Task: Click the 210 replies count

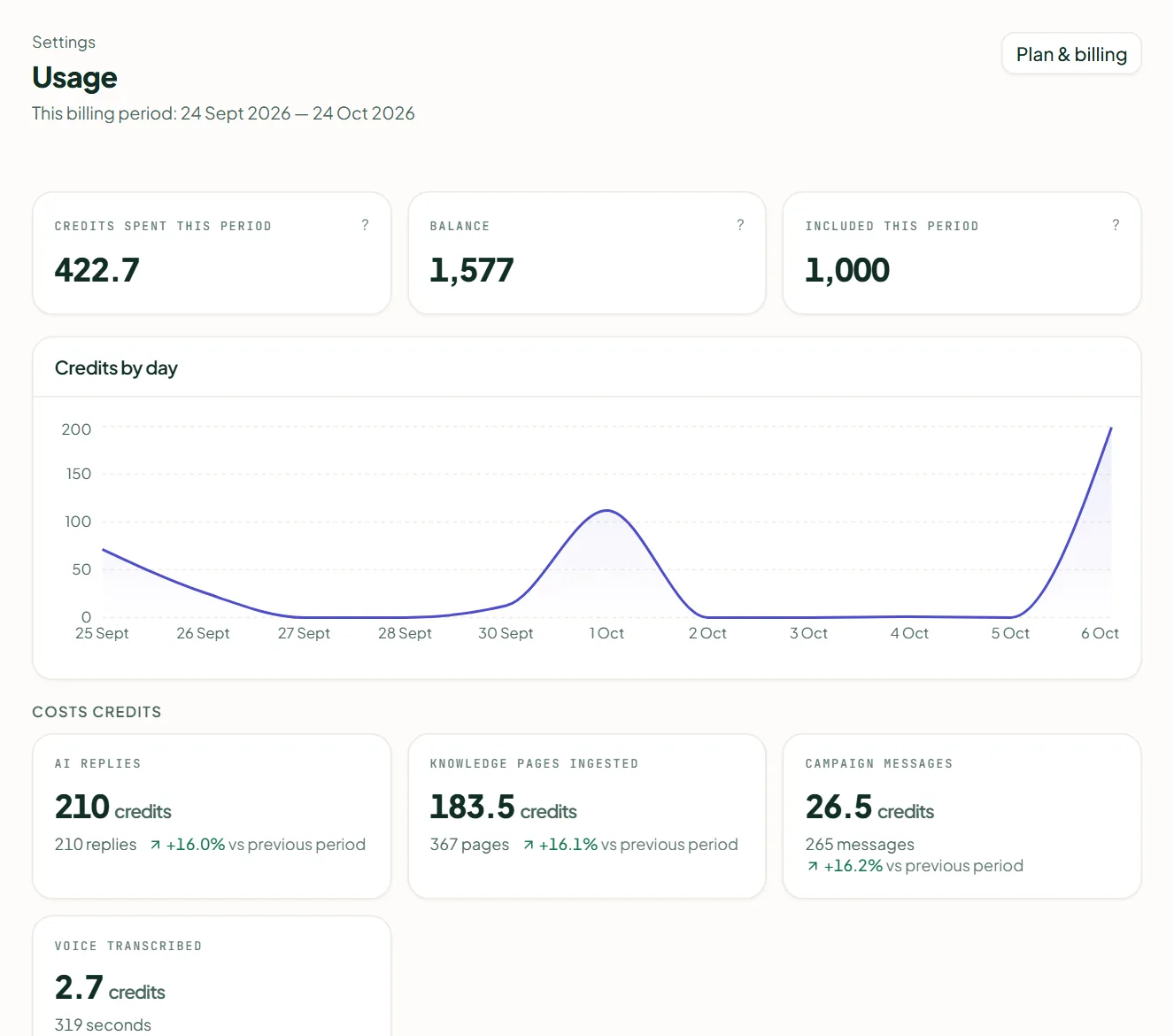Action: point(96,845)
